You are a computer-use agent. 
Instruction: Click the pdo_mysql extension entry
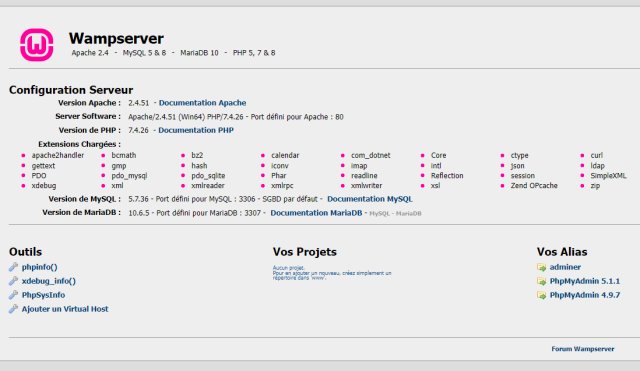point(129,176)
